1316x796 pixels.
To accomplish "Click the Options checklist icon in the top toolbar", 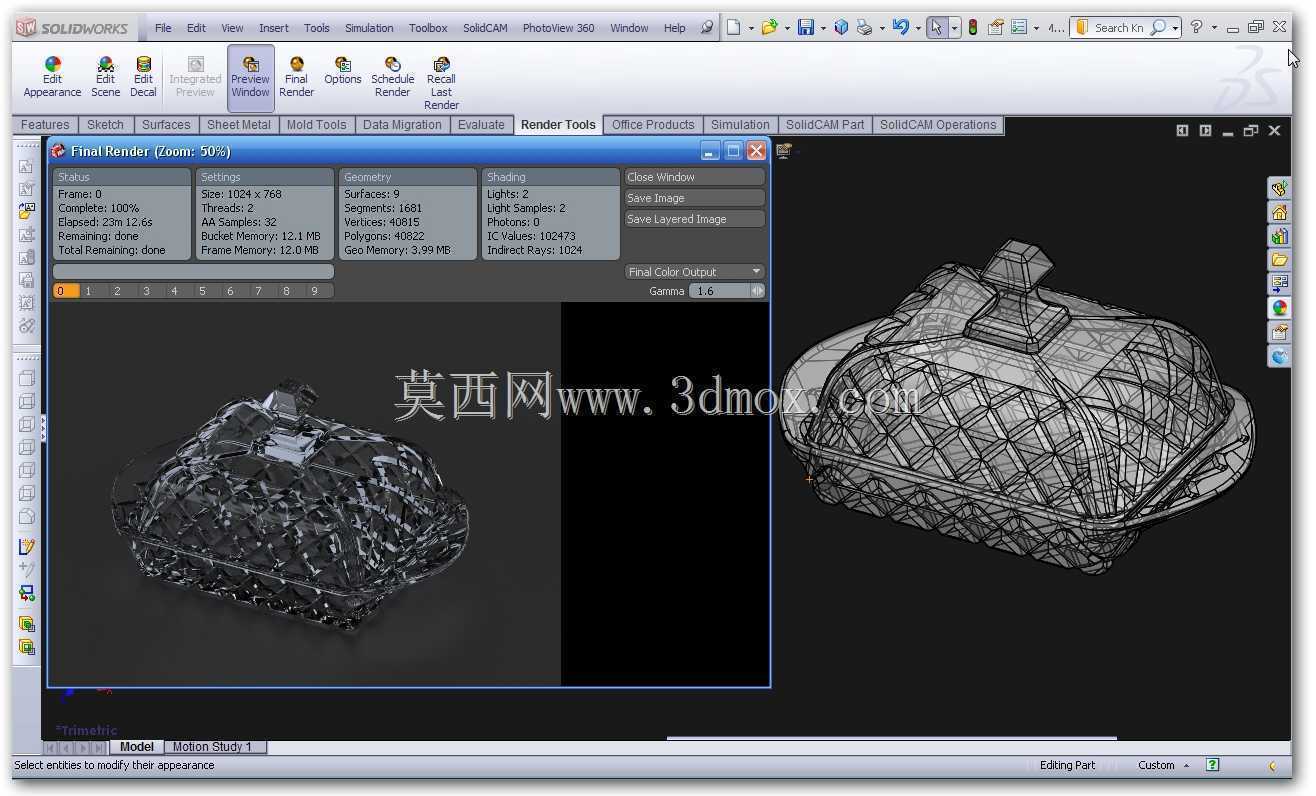I will (1019, 28).
